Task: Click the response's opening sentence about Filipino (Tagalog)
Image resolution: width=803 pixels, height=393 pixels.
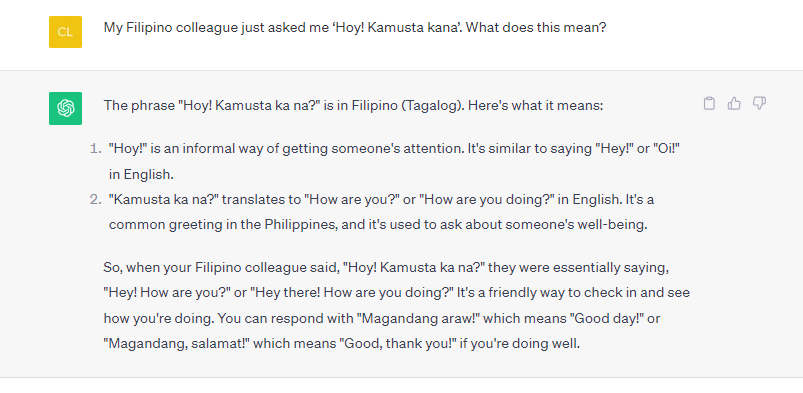Action: click(353, 106)
